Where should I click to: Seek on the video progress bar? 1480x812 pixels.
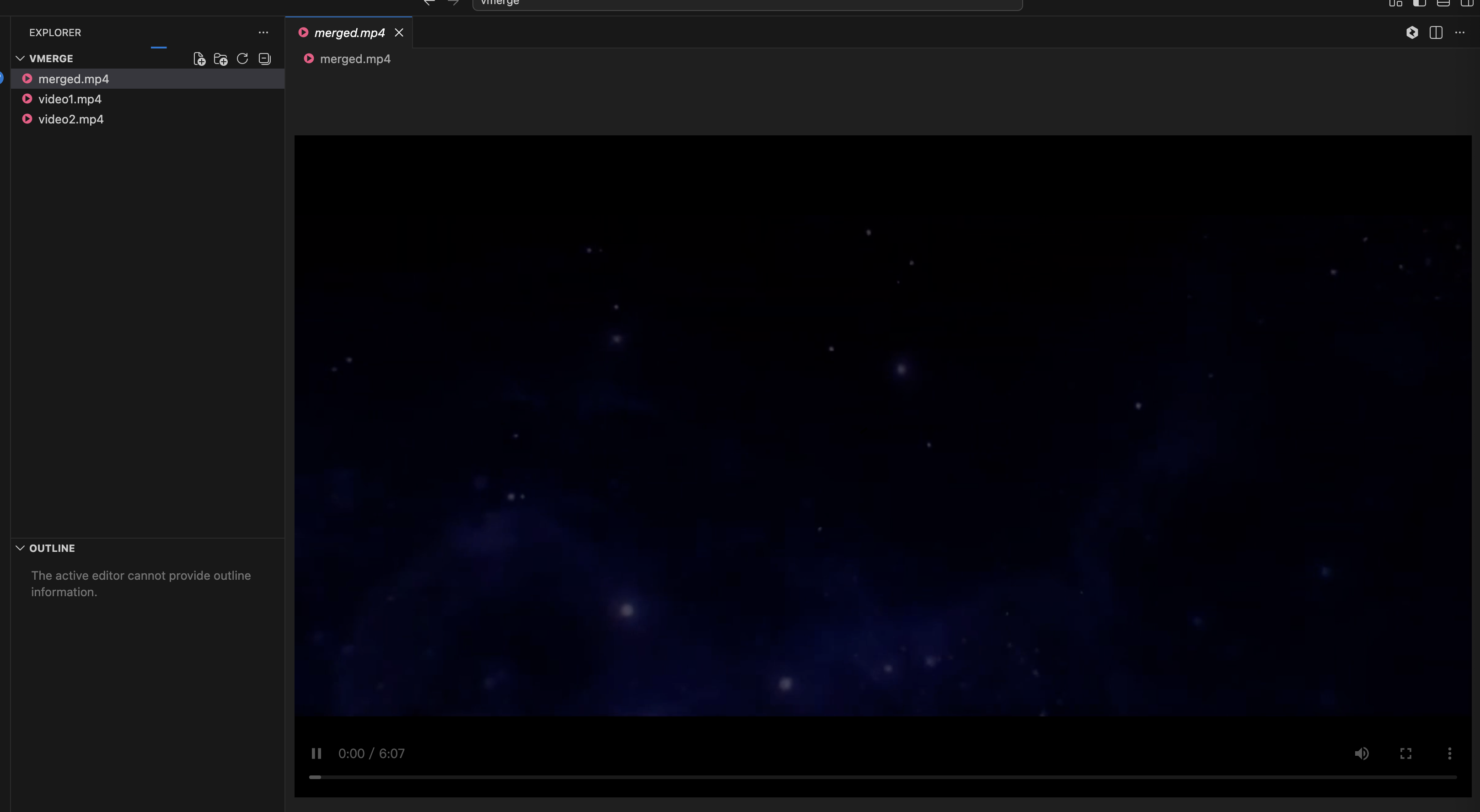883,777
